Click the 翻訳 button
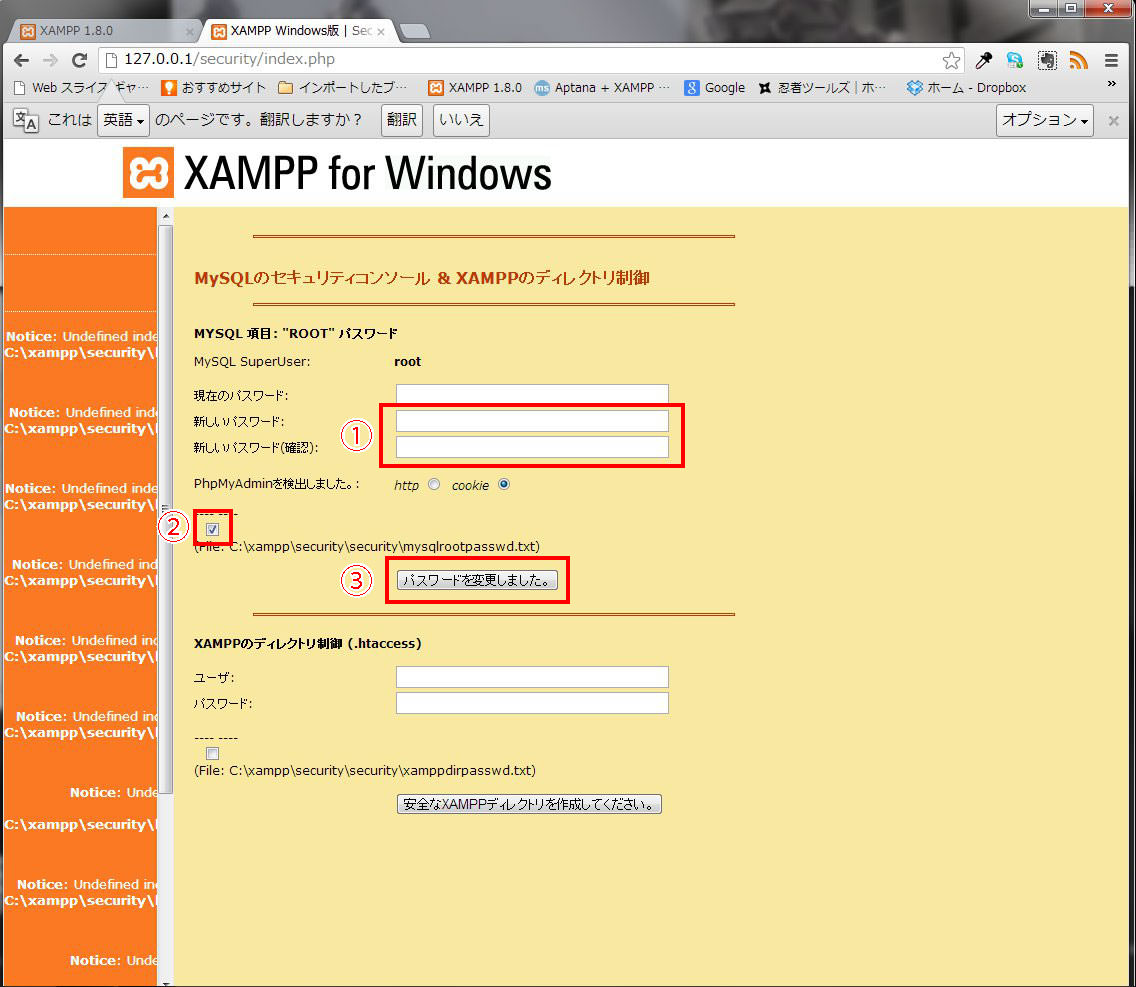 pos(401,120)
